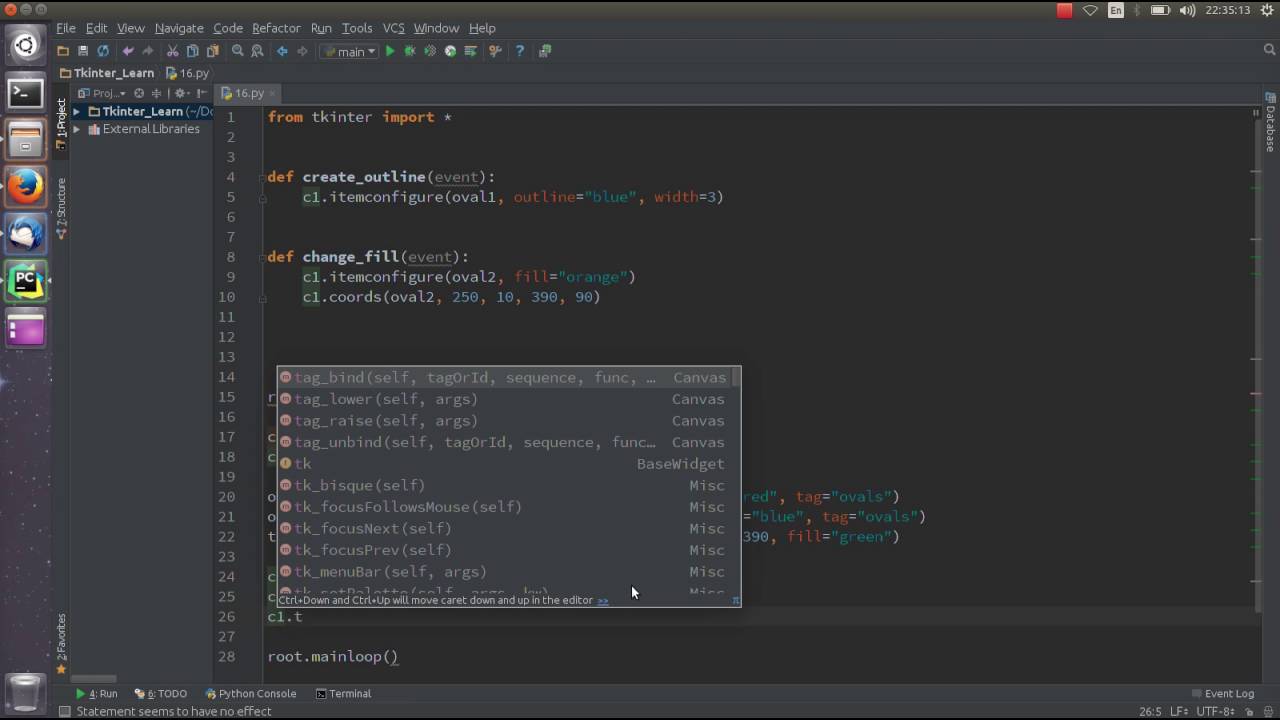1280x720 pixels.
Task: Click the Paste clipboard icon
Action: click(213, 51)
